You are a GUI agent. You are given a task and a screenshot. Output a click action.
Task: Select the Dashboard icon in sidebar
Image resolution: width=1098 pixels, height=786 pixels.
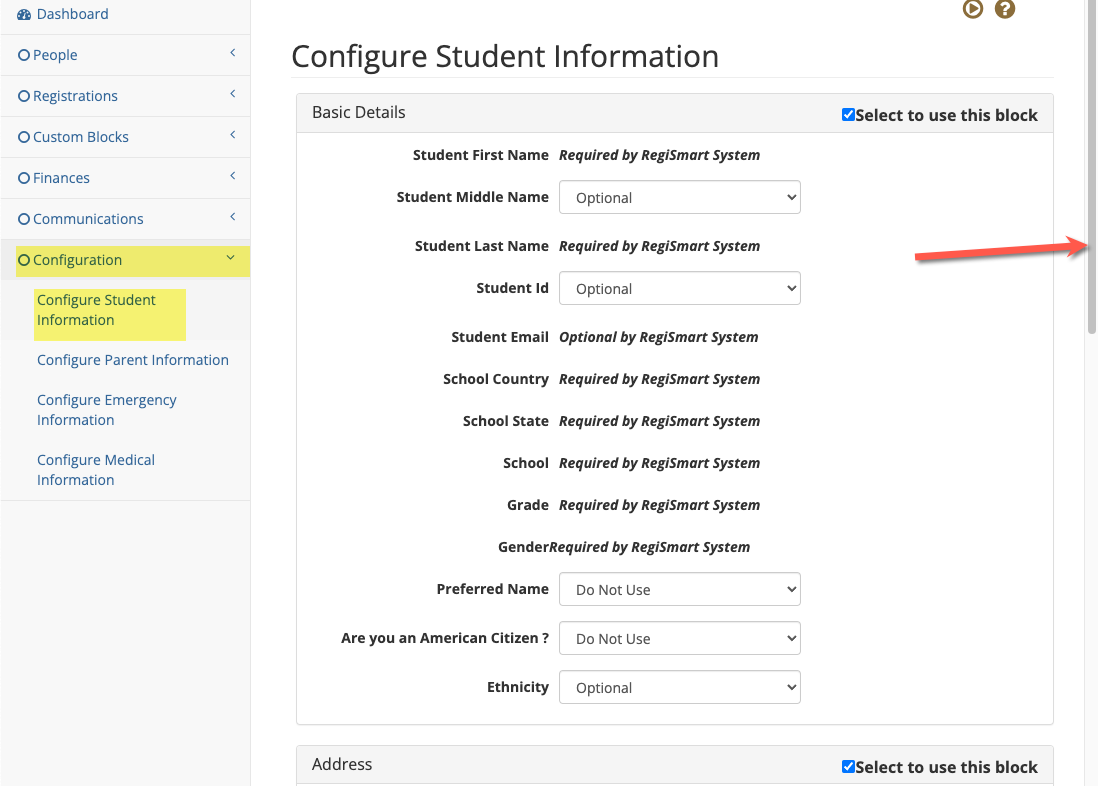click(x=22, y=13)
